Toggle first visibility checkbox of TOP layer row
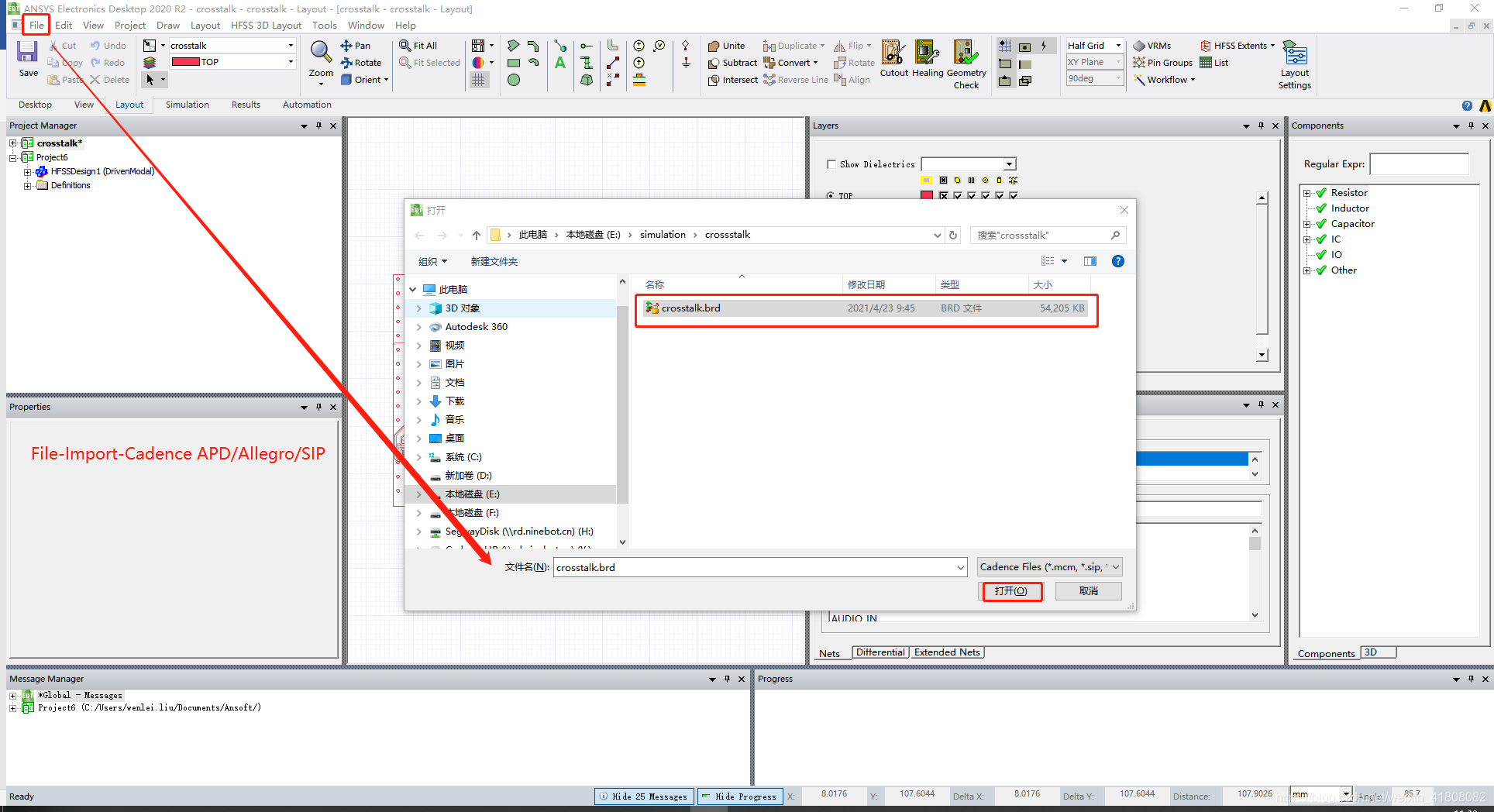Image resolution: width=1494 pixels, height=812 pixels. [943, 196]
